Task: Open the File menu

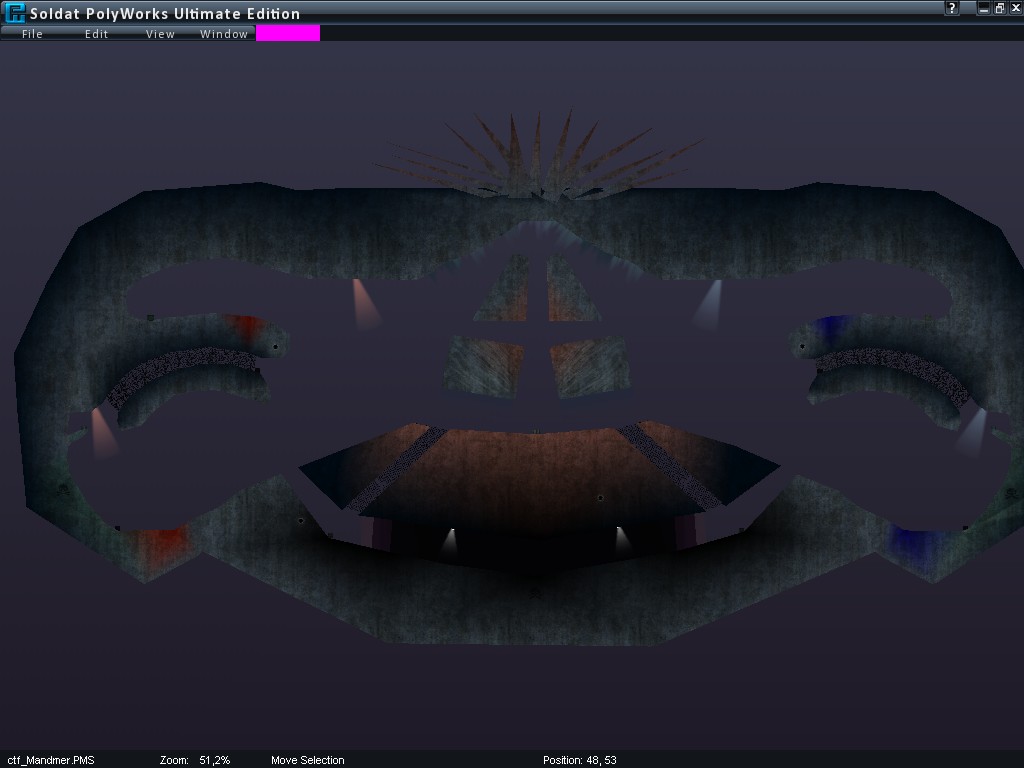Action: pos(32,34)
